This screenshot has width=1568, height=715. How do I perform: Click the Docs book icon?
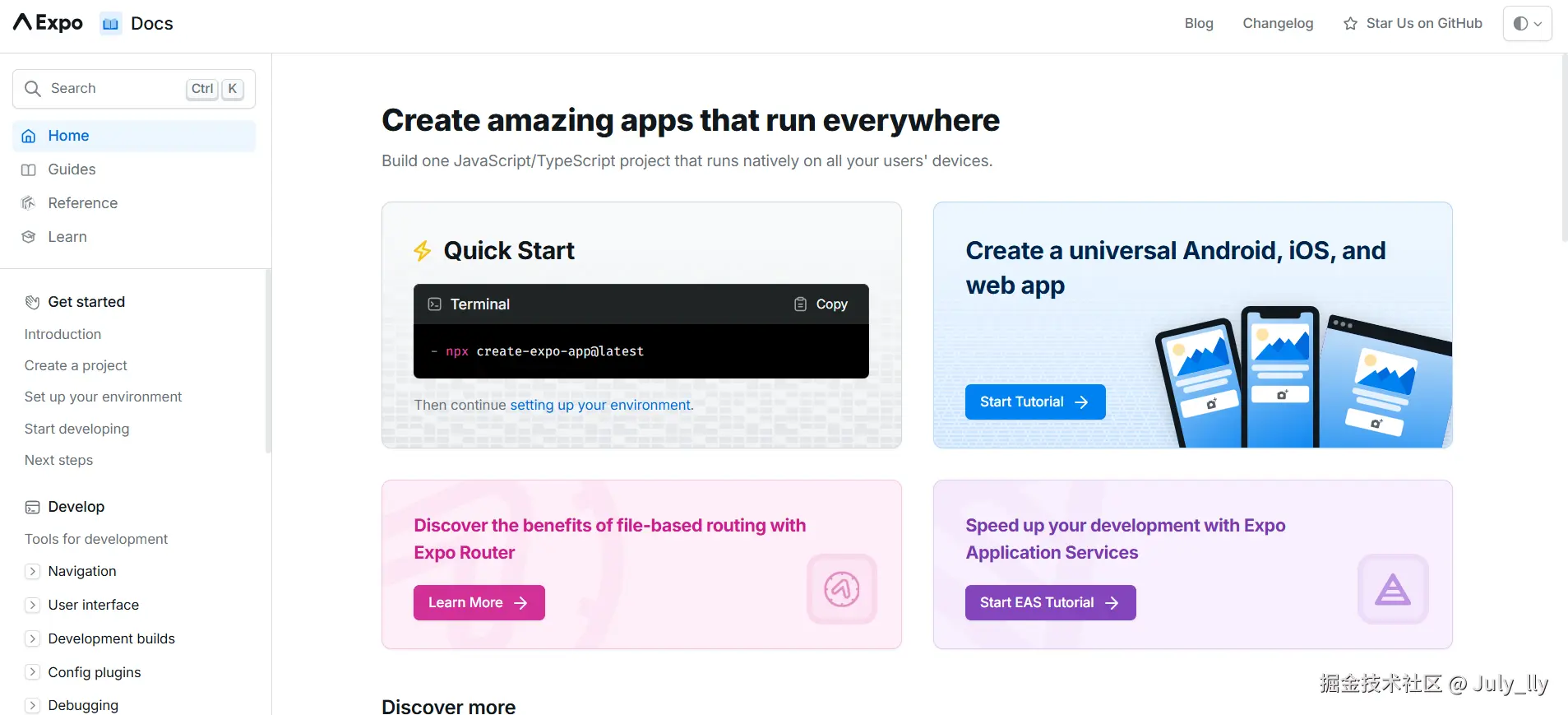[110, 24]
